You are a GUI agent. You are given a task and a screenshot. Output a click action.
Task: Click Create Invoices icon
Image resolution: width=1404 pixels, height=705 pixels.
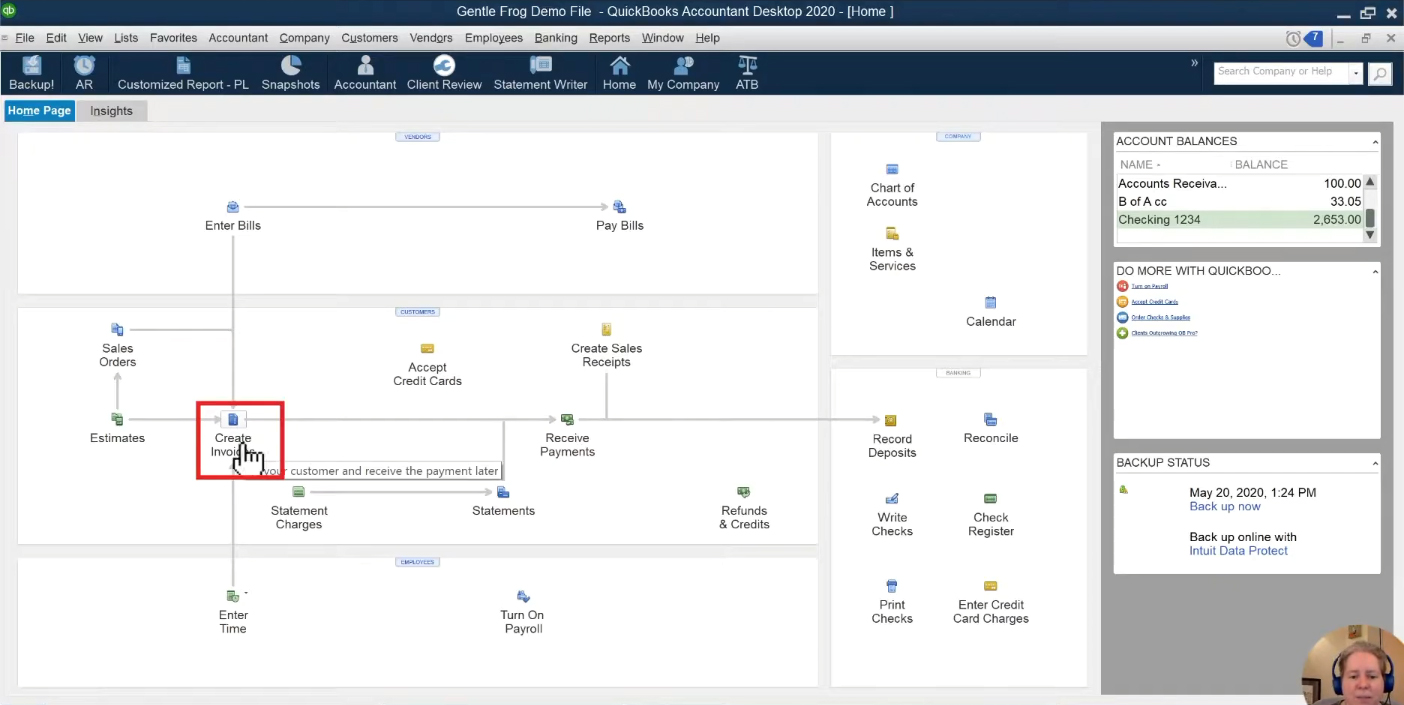point(233,419)
